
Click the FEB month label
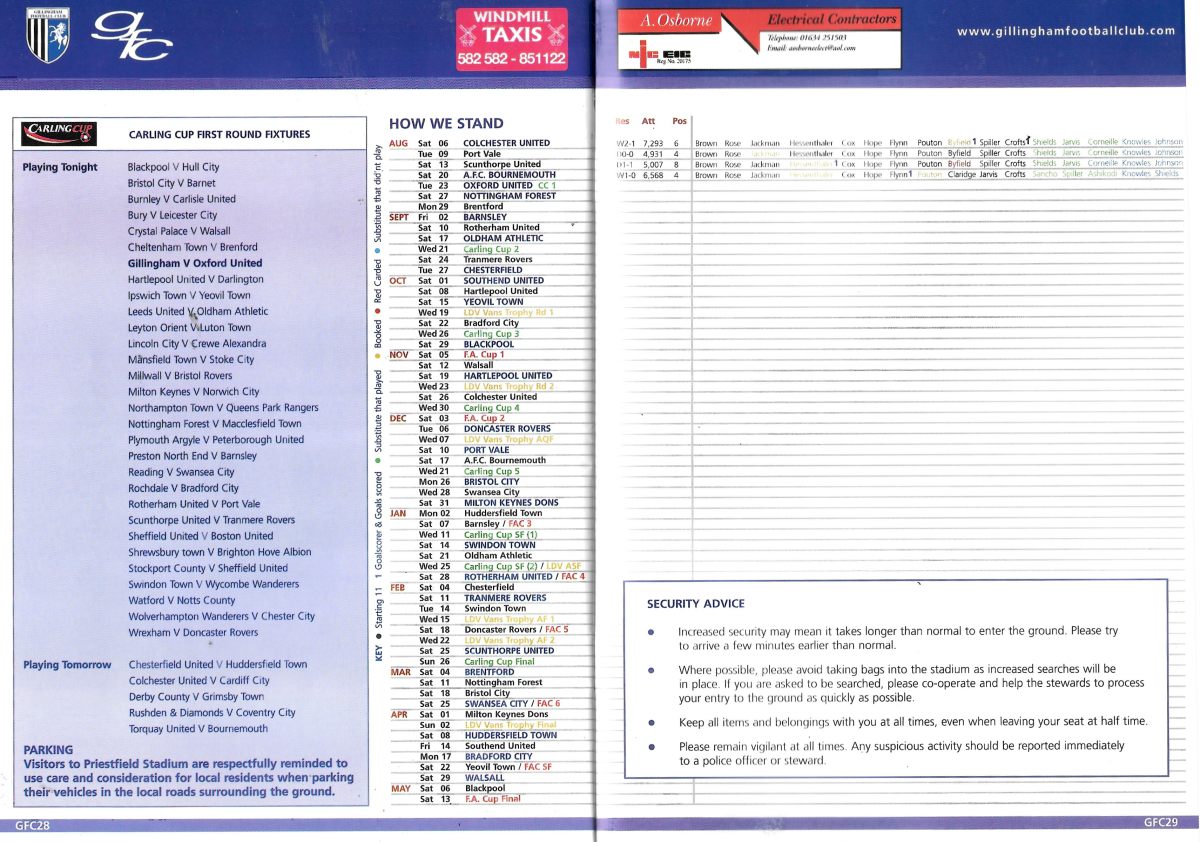[398, 587]
